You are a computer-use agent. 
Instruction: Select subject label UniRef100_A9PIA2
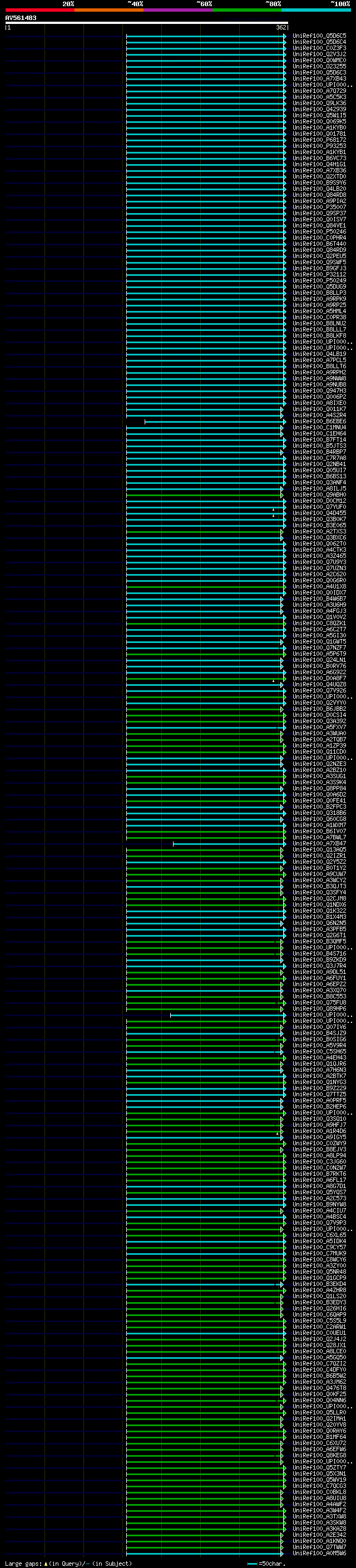coord(319,201)
